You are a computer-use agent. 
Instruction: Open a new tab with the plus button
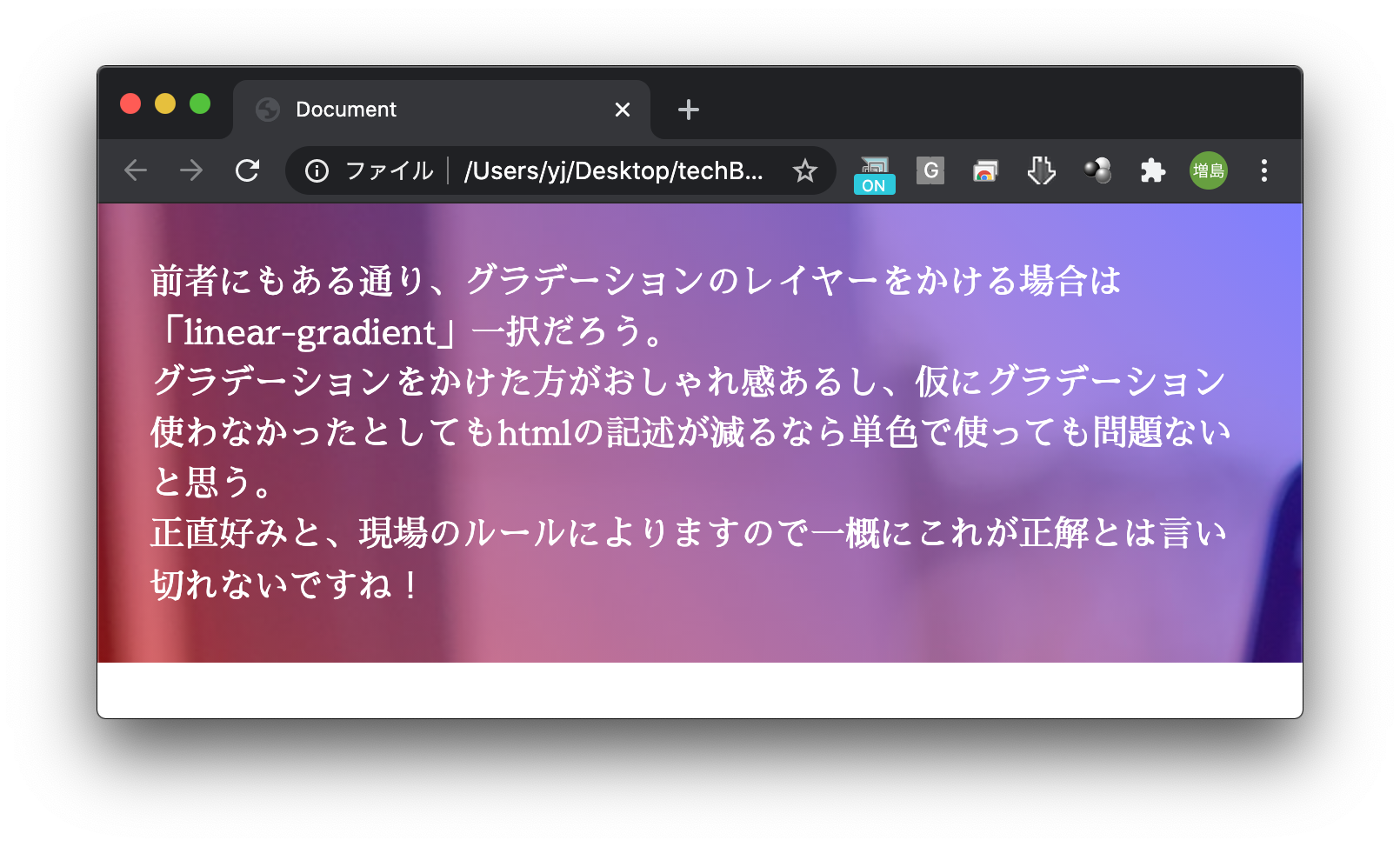[688, 109]
